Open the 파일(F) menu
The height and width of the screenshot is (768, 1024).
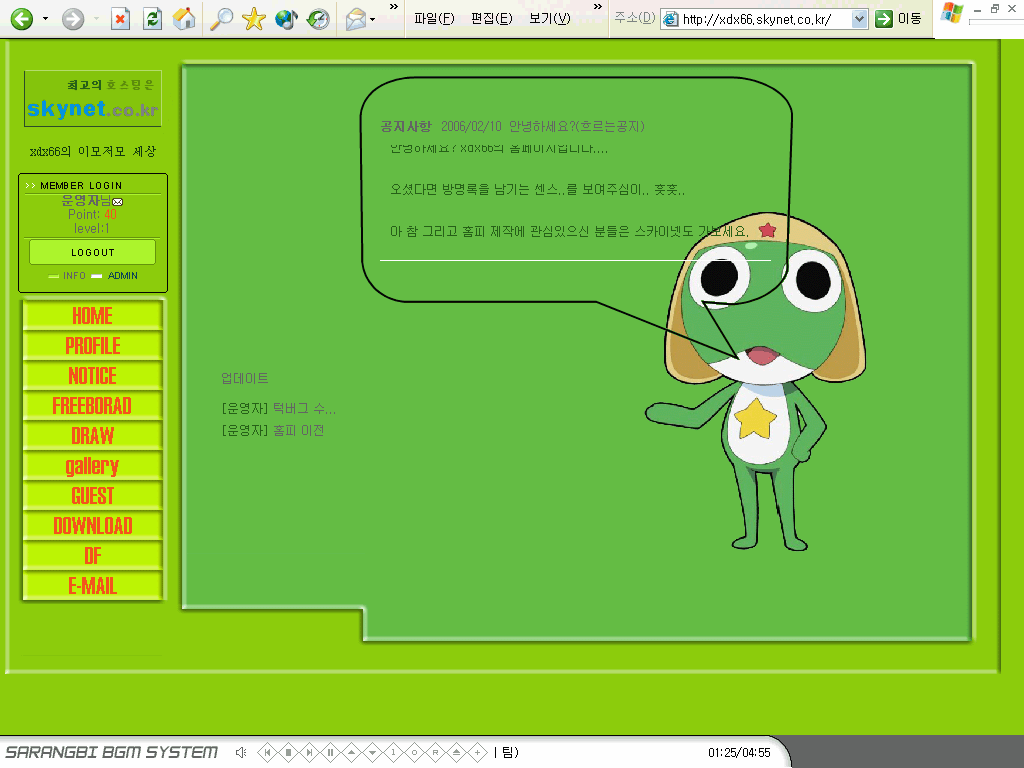pos(434,19)
